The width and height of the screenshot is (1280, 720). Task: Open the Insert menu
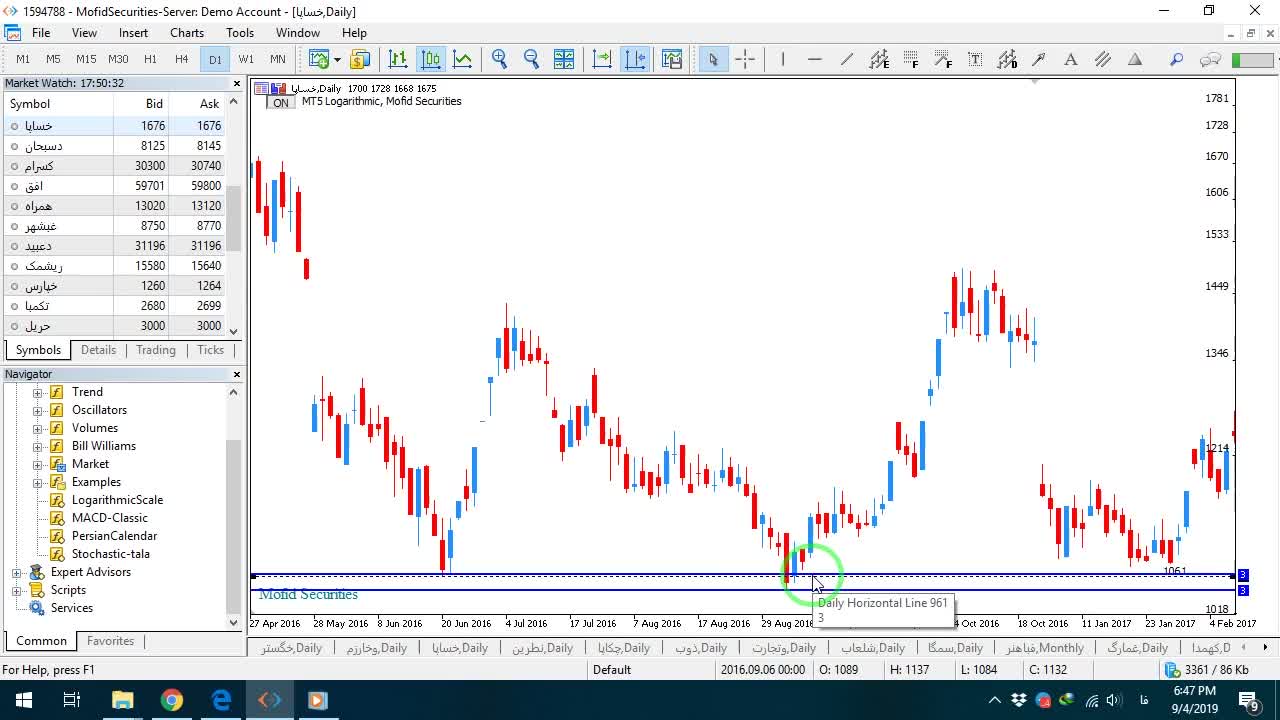(133, 33)
